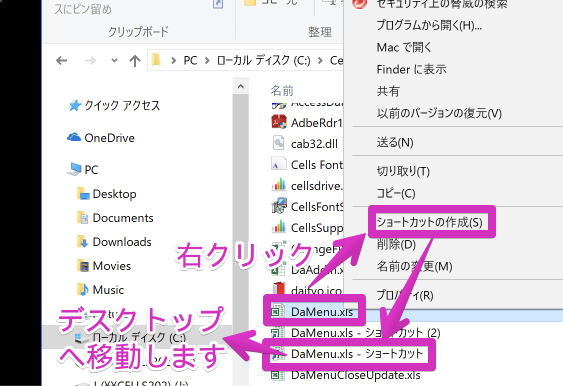Select PC in the navigation tree
The image size is (563, 386).
point(91,169)
